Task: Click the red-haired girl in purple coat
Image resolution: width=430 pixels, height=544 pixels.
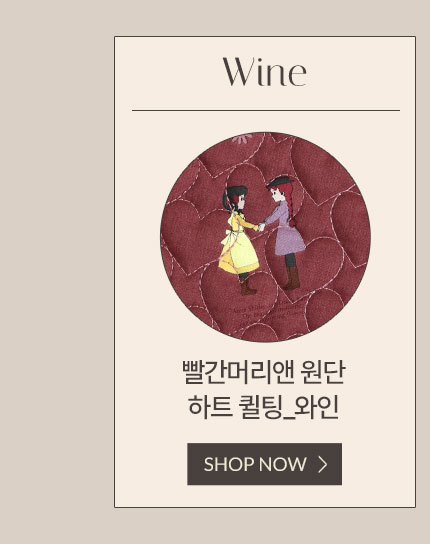Action: 283,233
